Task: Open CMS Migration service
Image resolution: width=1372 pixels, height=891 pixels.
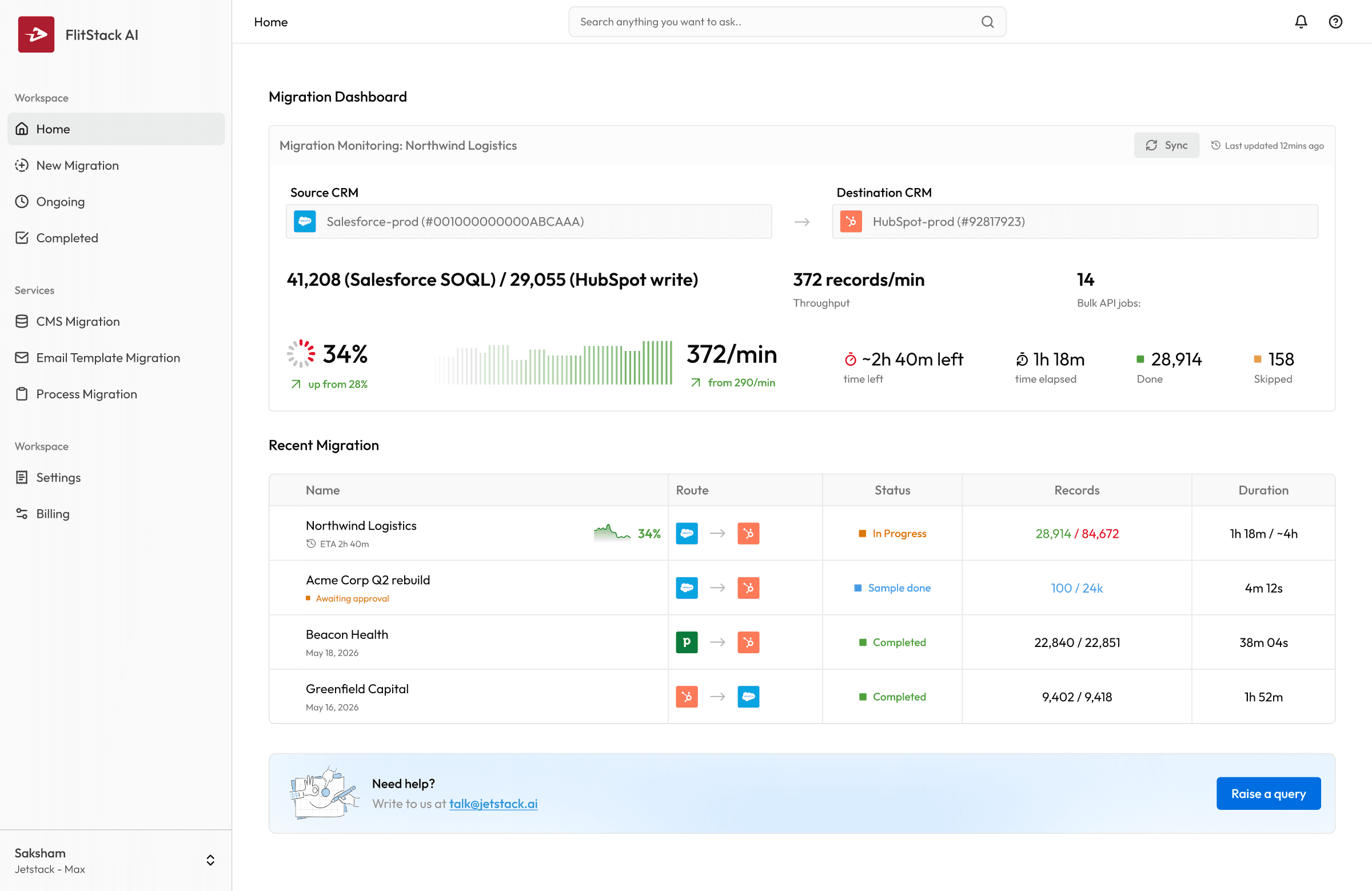Action: (x=116, y=322)
